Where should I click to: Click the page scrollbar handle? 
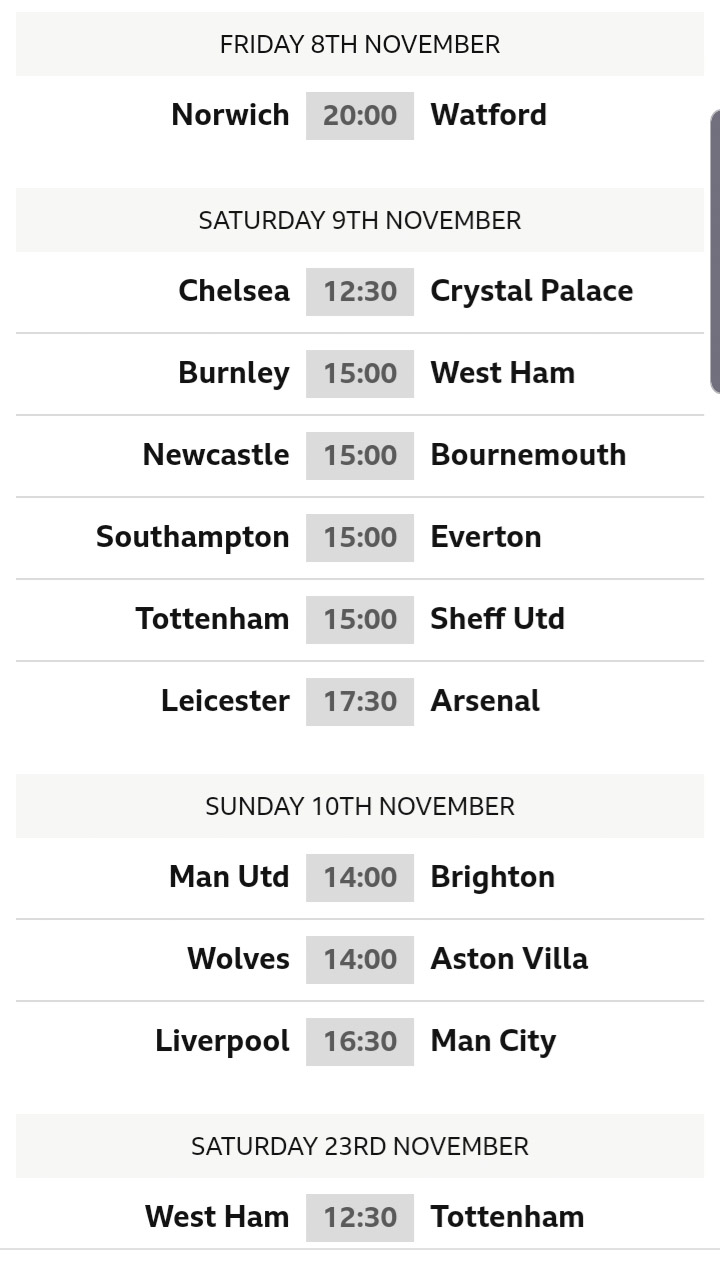point(715,251)
